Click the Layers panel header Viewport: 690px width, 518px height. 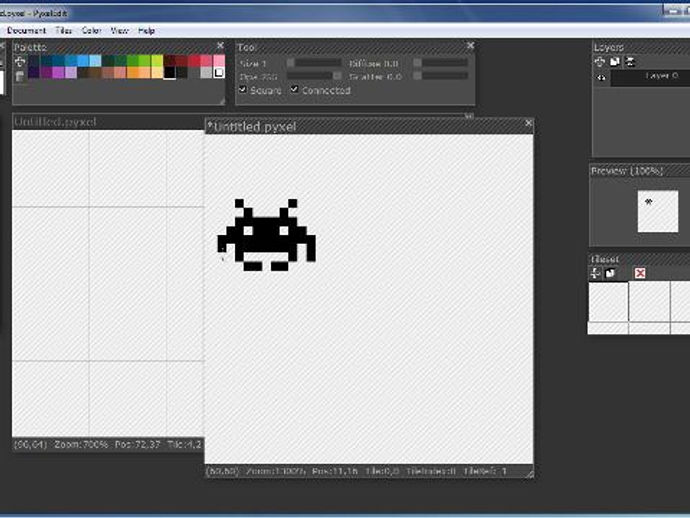(x=642, y=47)
